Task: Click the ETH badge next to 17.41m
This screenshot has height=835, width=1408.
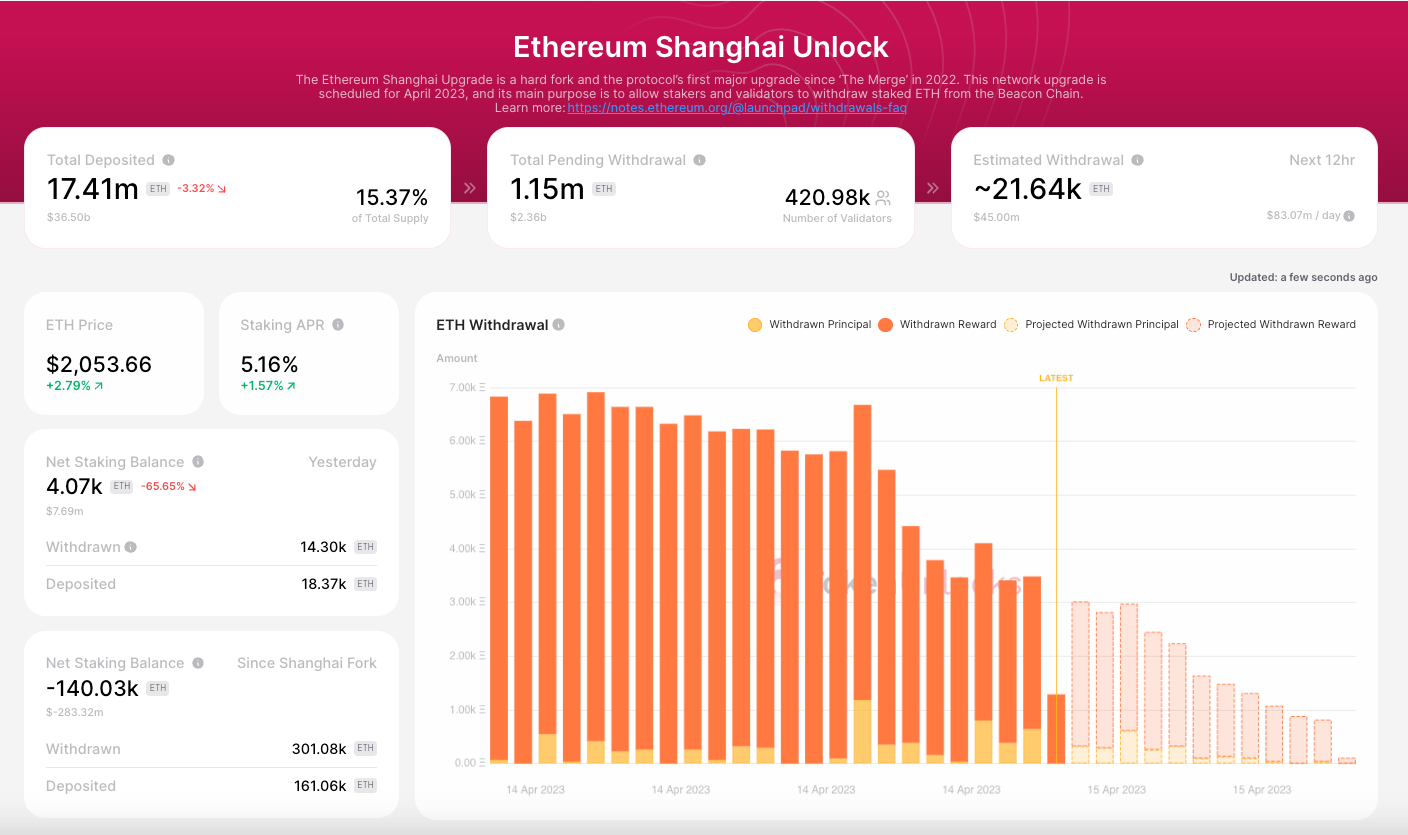Action: point(158,189)
